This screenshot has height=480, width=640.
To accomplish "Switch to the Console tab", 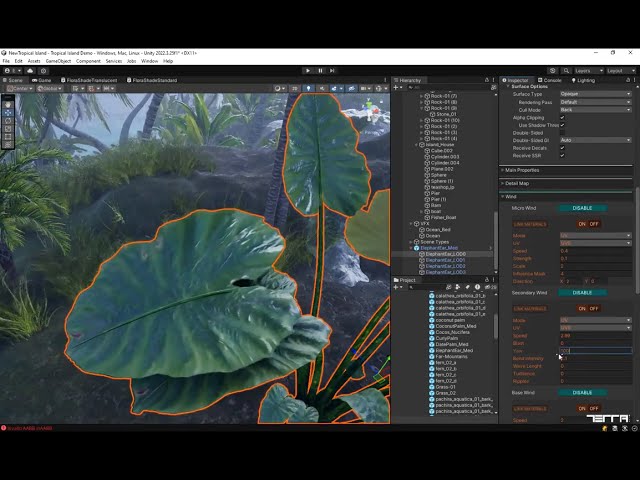I will point(549,80).
